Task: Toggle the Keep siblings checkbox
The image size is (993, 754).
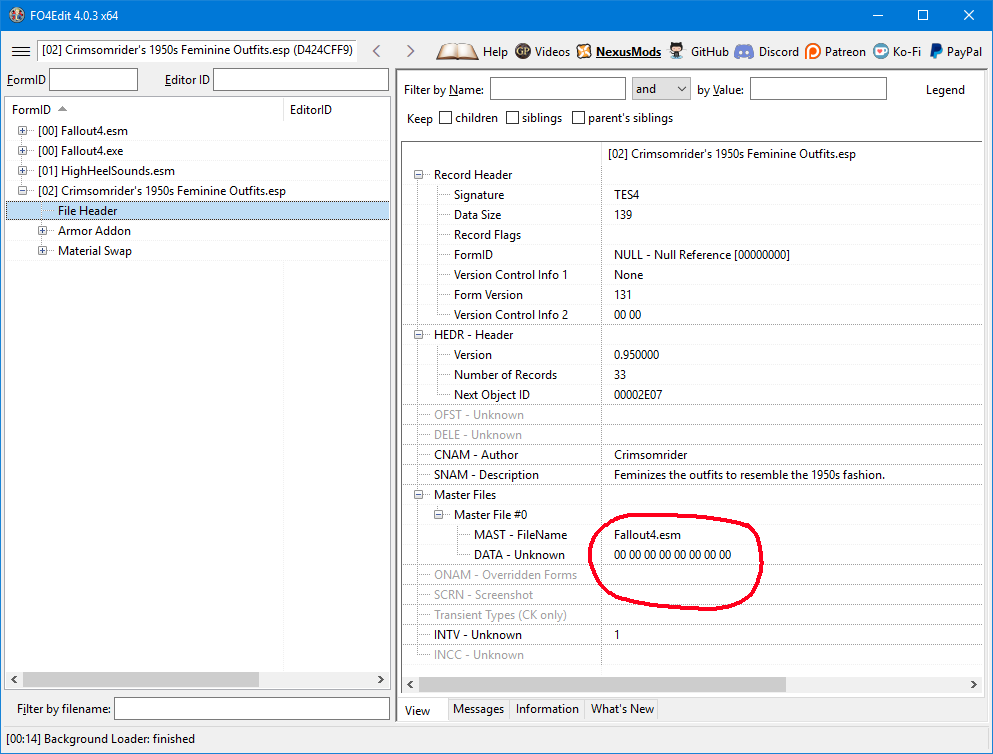Action: pos(513,118)
